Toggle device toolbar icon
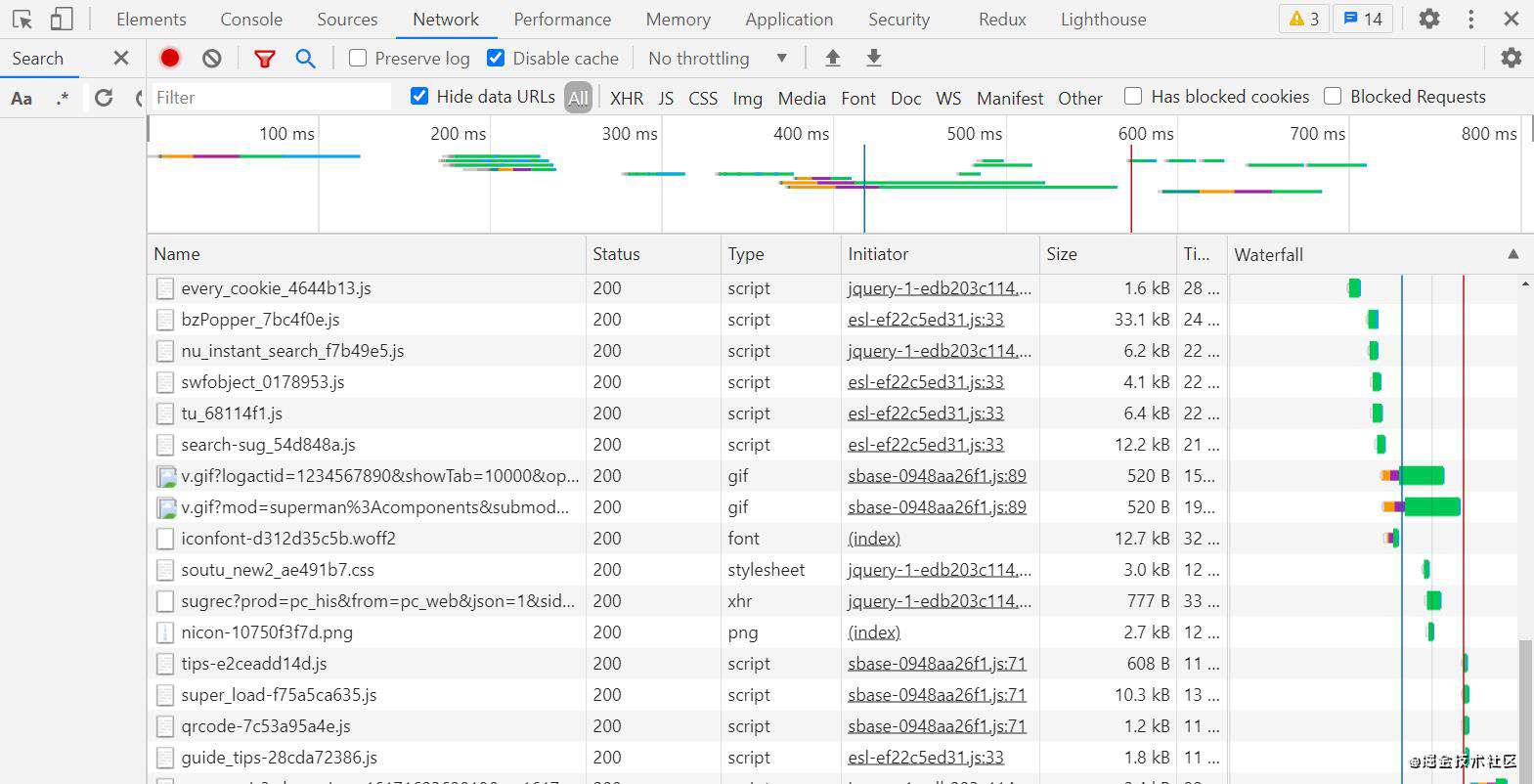Viewport: 1534px width, 784px height. 62,20
